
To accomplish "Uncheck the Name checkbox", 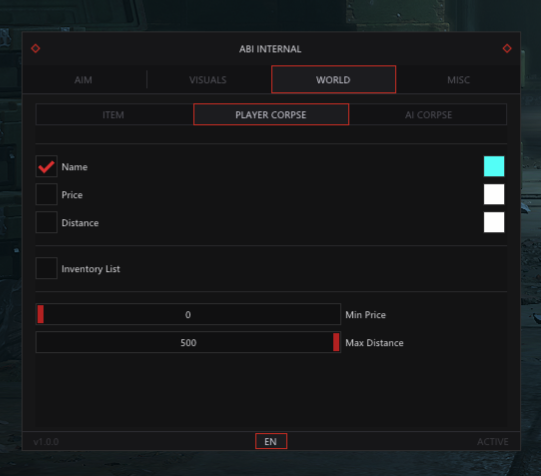I will click(x=47, y=167).
